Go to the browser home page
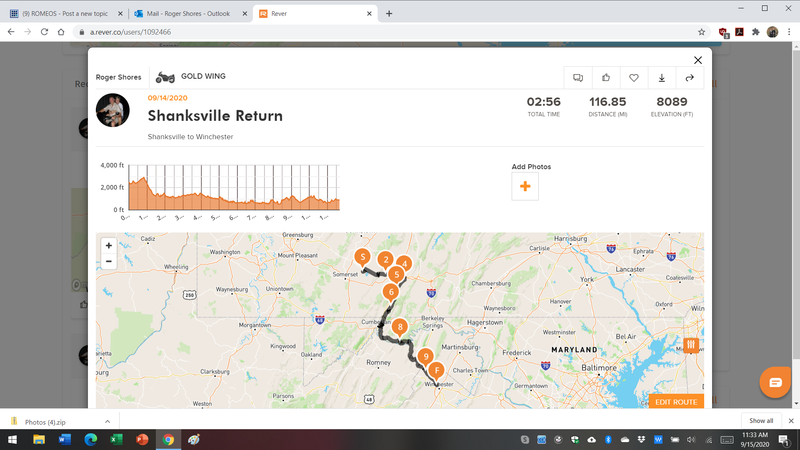800x450 pixels. click(x=61, y=32)
